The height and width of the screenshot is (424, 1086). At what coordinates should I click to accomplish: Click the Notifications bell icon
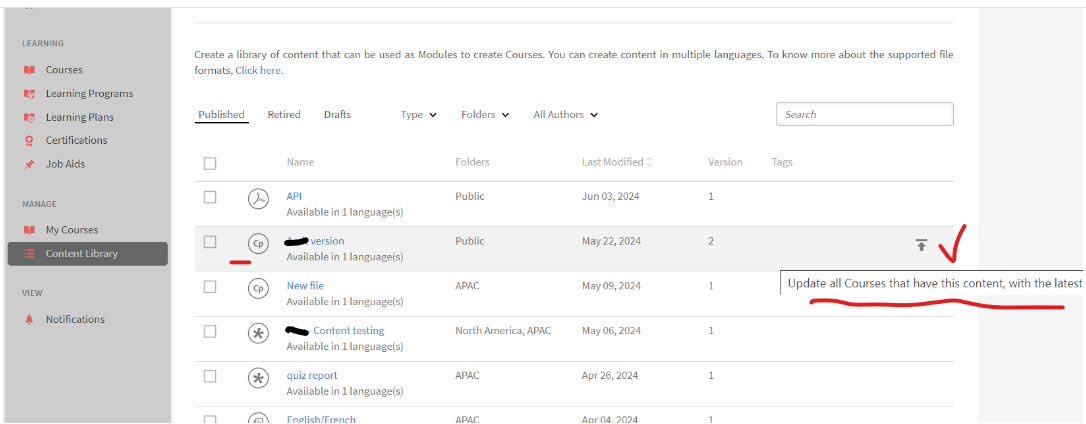[x=29, y=320]
